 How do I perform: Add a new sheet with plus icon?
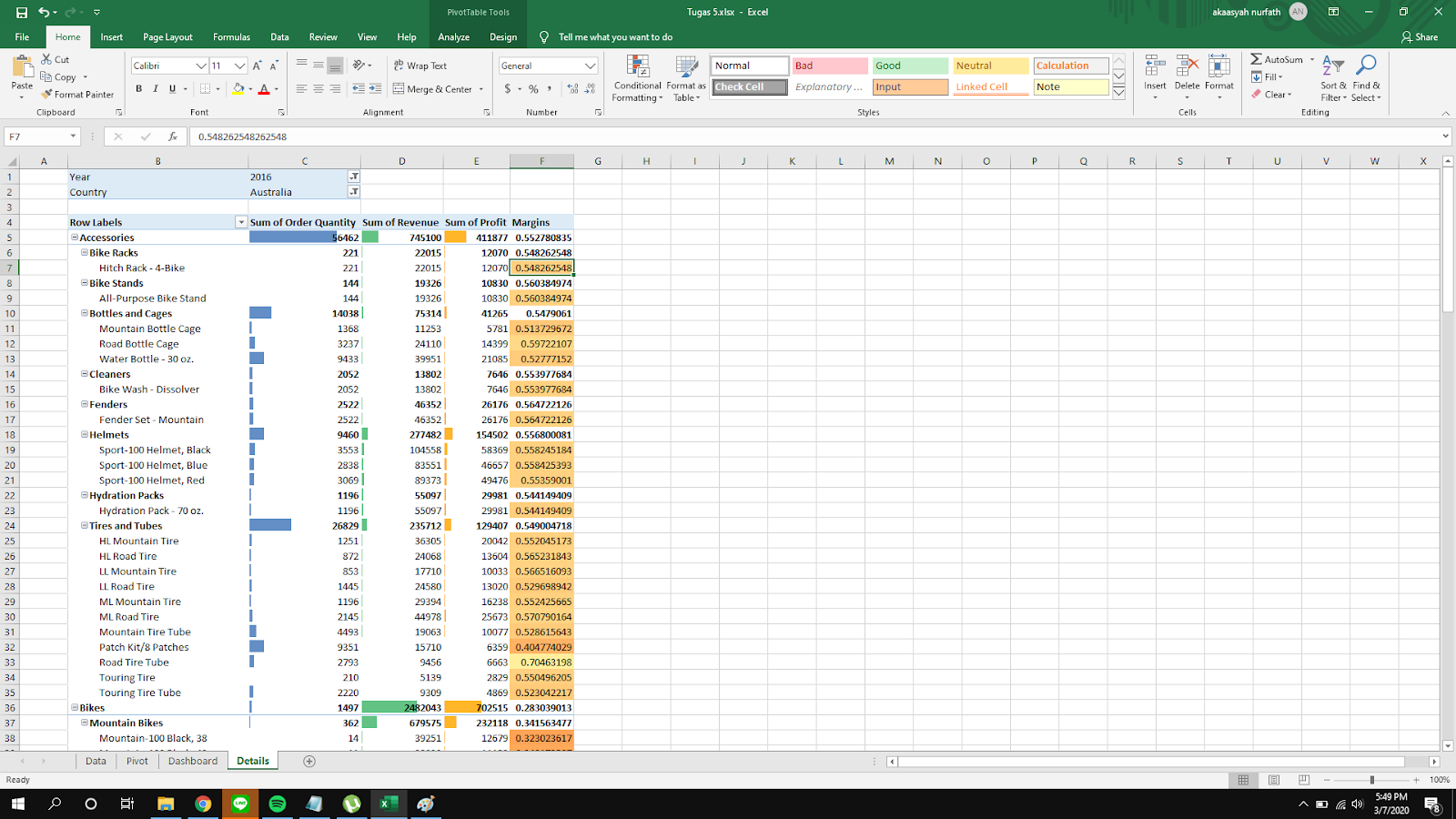click(309, 762)
